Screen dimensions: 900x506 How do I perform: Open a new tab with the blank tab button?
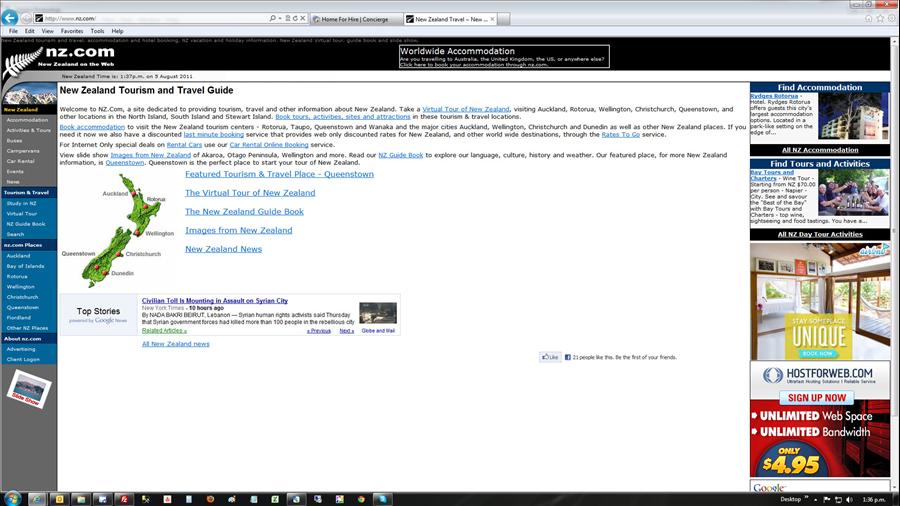[503, 19]
